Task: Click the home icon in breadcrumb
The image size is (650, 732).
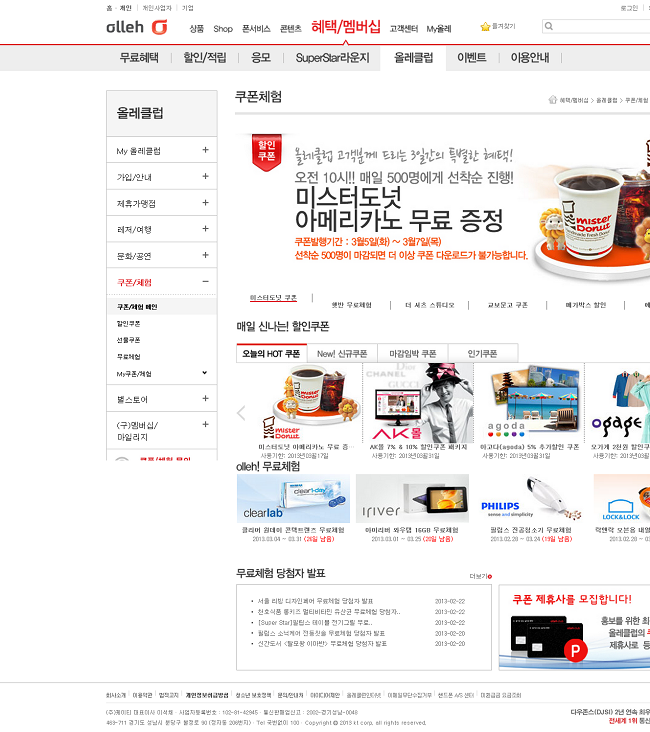Action: click(552, 99)
